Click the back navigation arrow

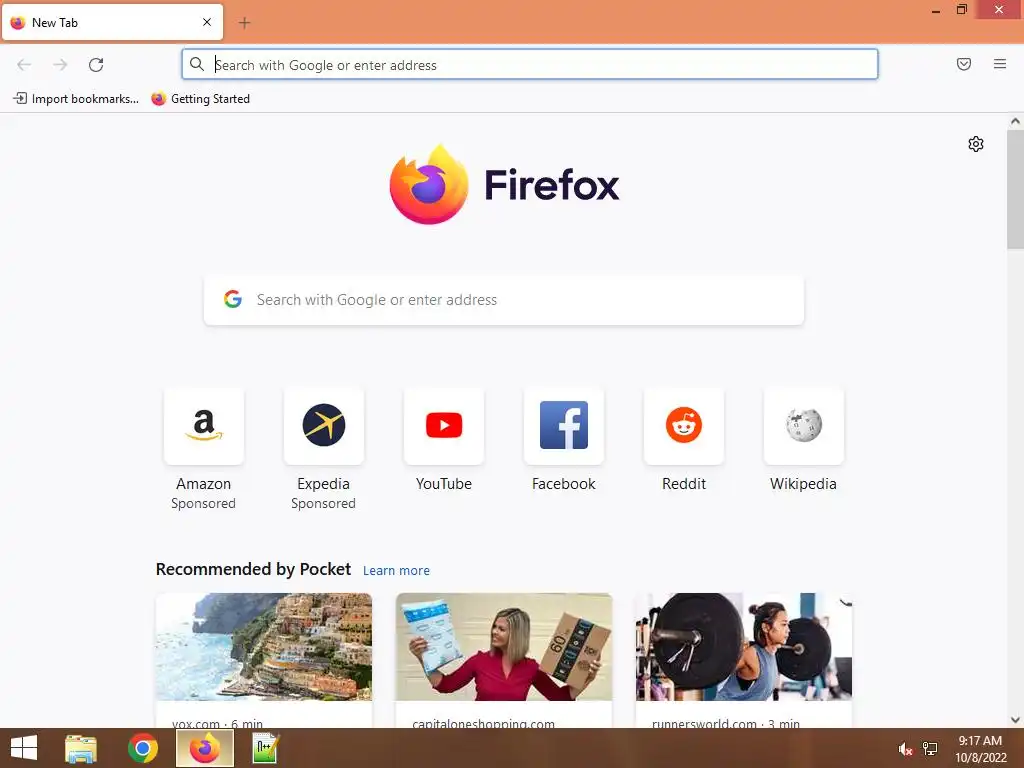pos(24,65)
